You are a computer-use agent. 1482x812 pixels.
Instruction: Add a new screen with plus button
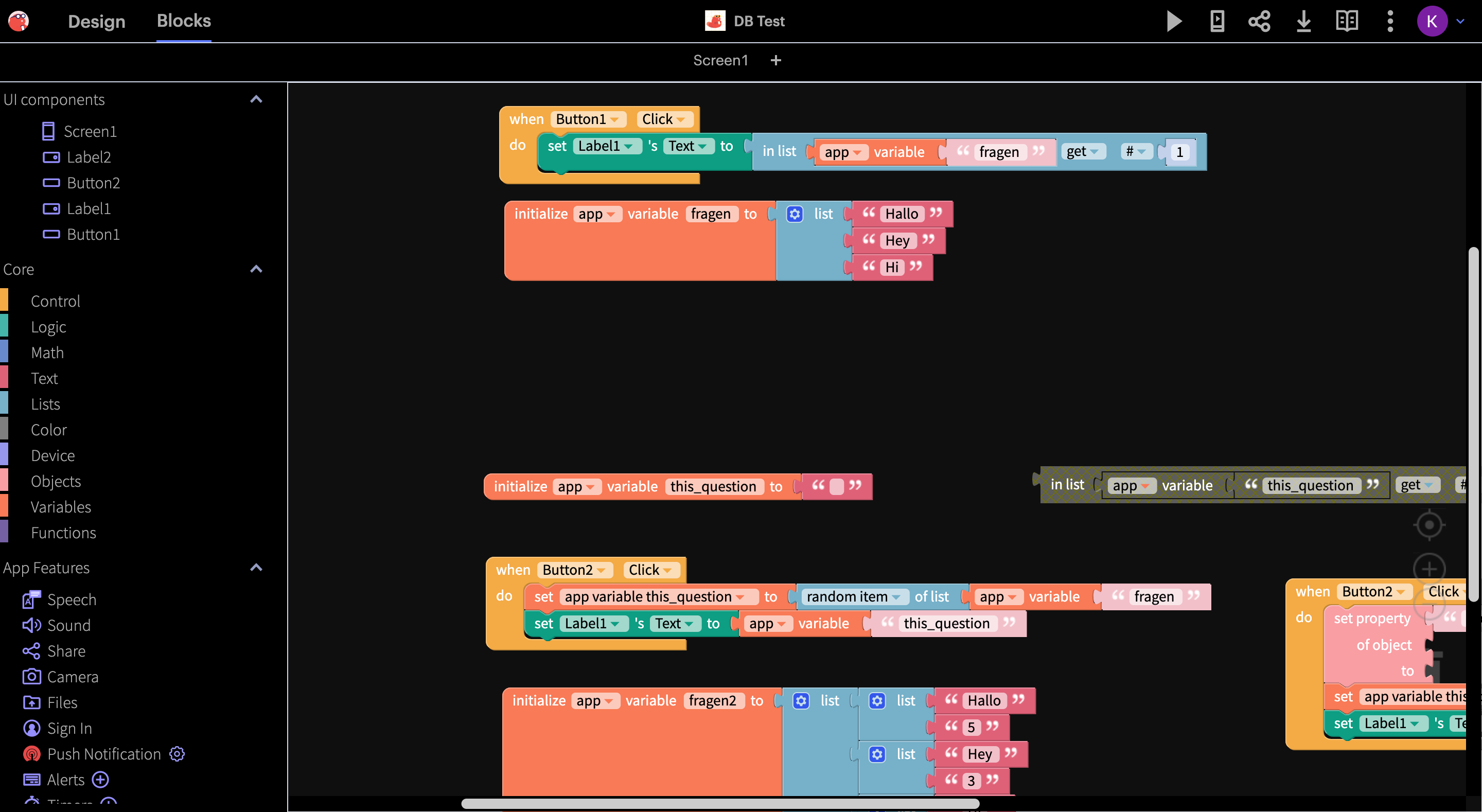pyautogui.click(x=775, y=60)
